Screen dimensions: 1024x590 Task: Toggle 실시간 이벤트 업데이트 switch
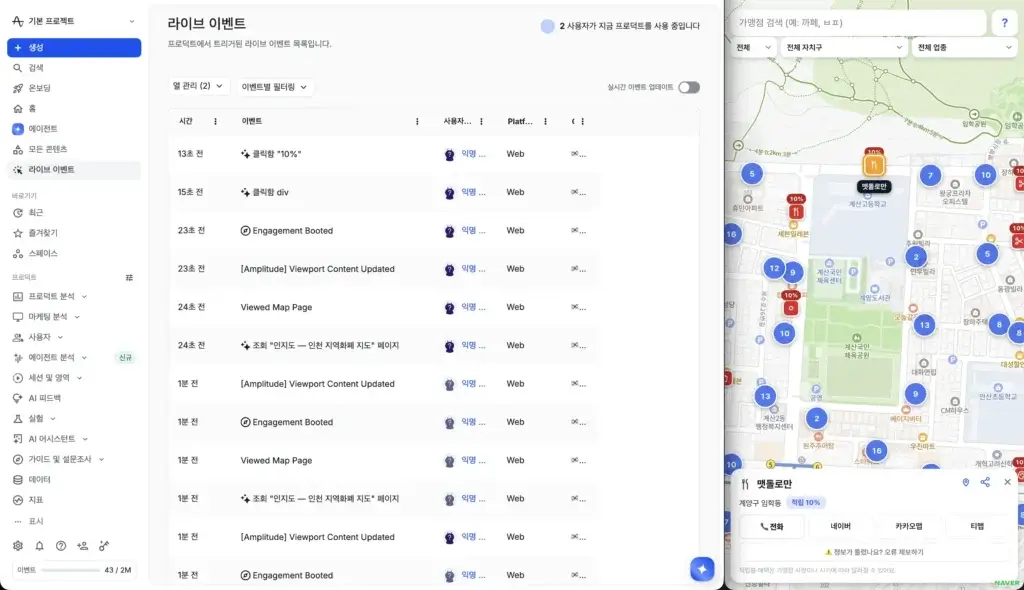tap(688, 87)
